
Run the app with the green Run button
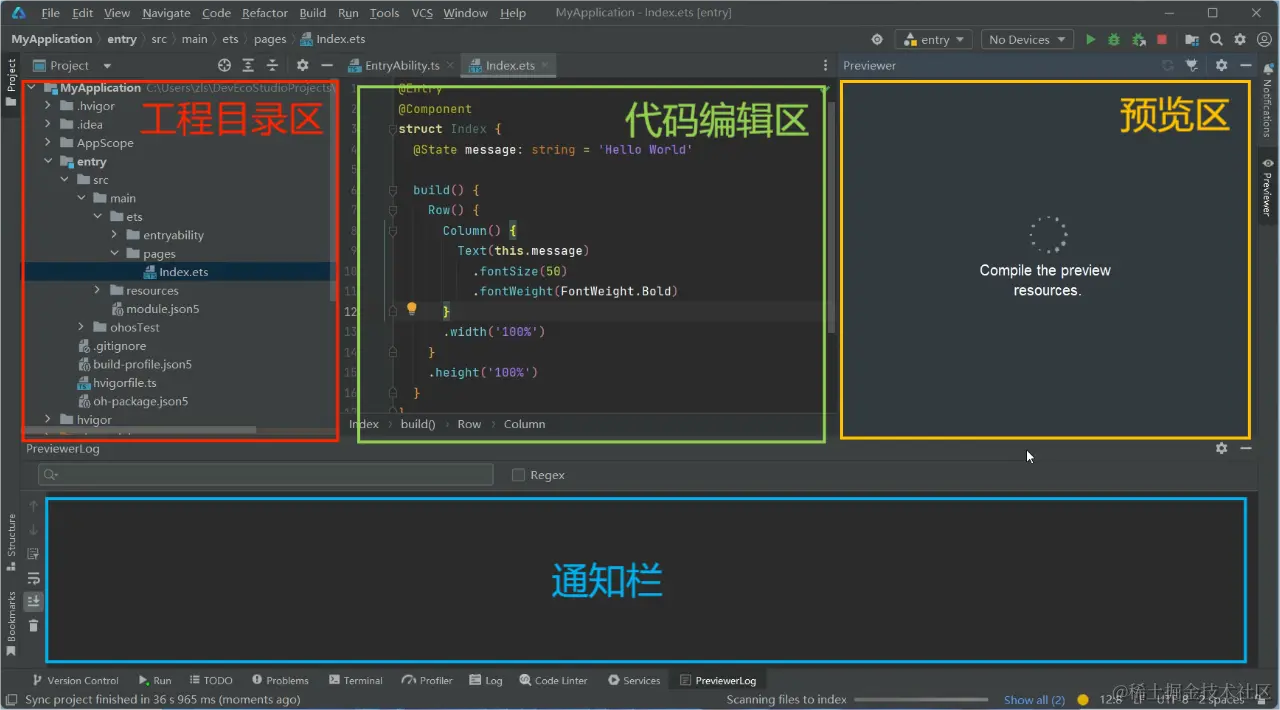pos(1090,38)
